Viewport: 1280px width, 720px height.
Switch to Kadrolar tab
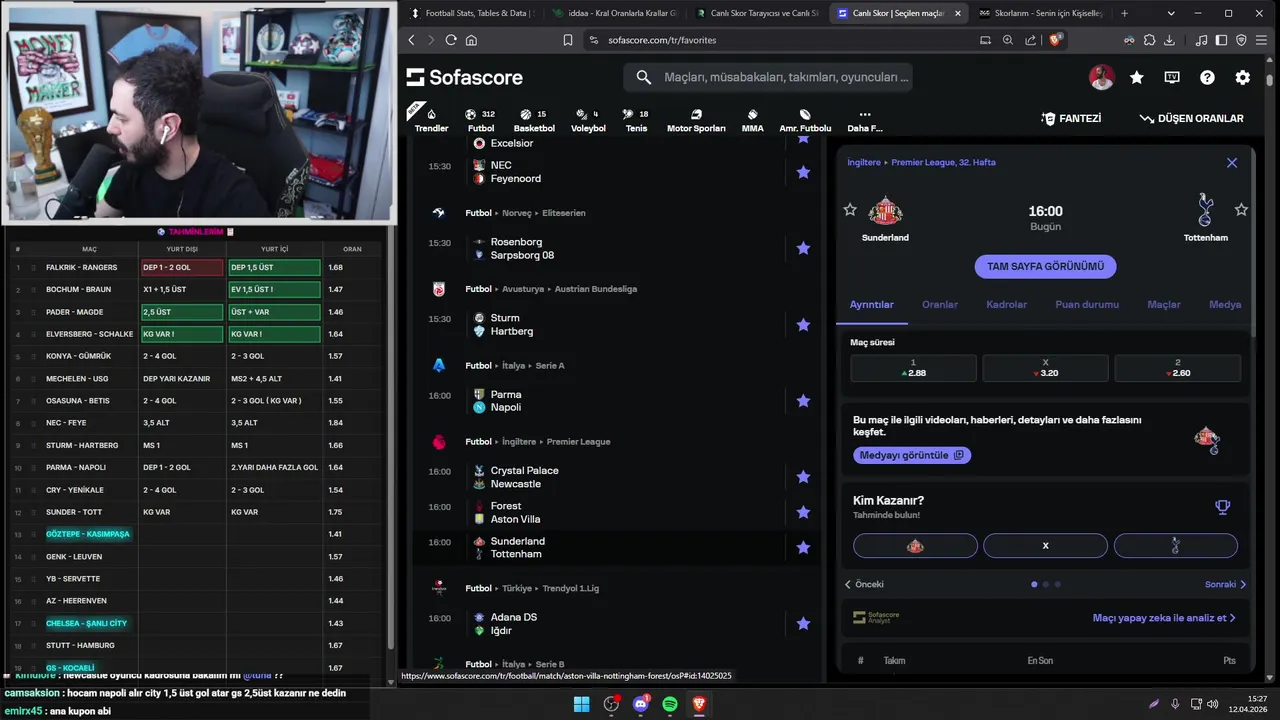click(x=1006, y=304)
